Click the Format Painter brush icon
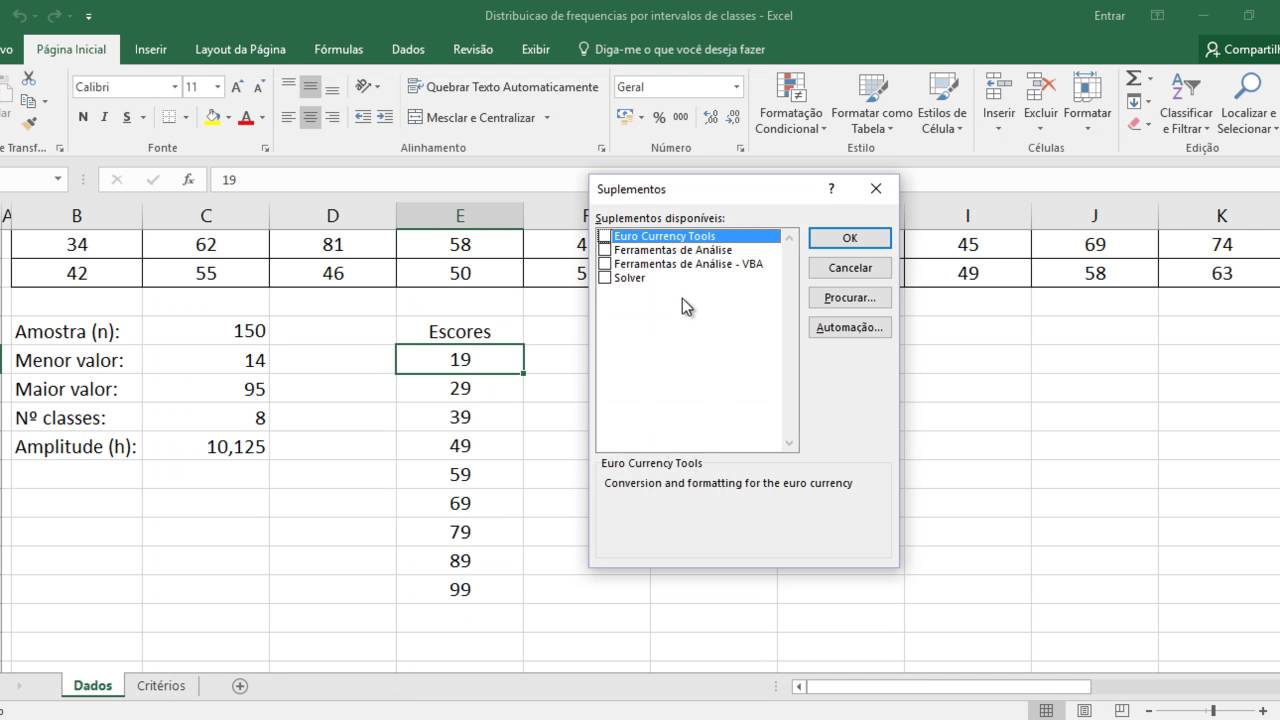1280x720 pixels. coord(28,124)
